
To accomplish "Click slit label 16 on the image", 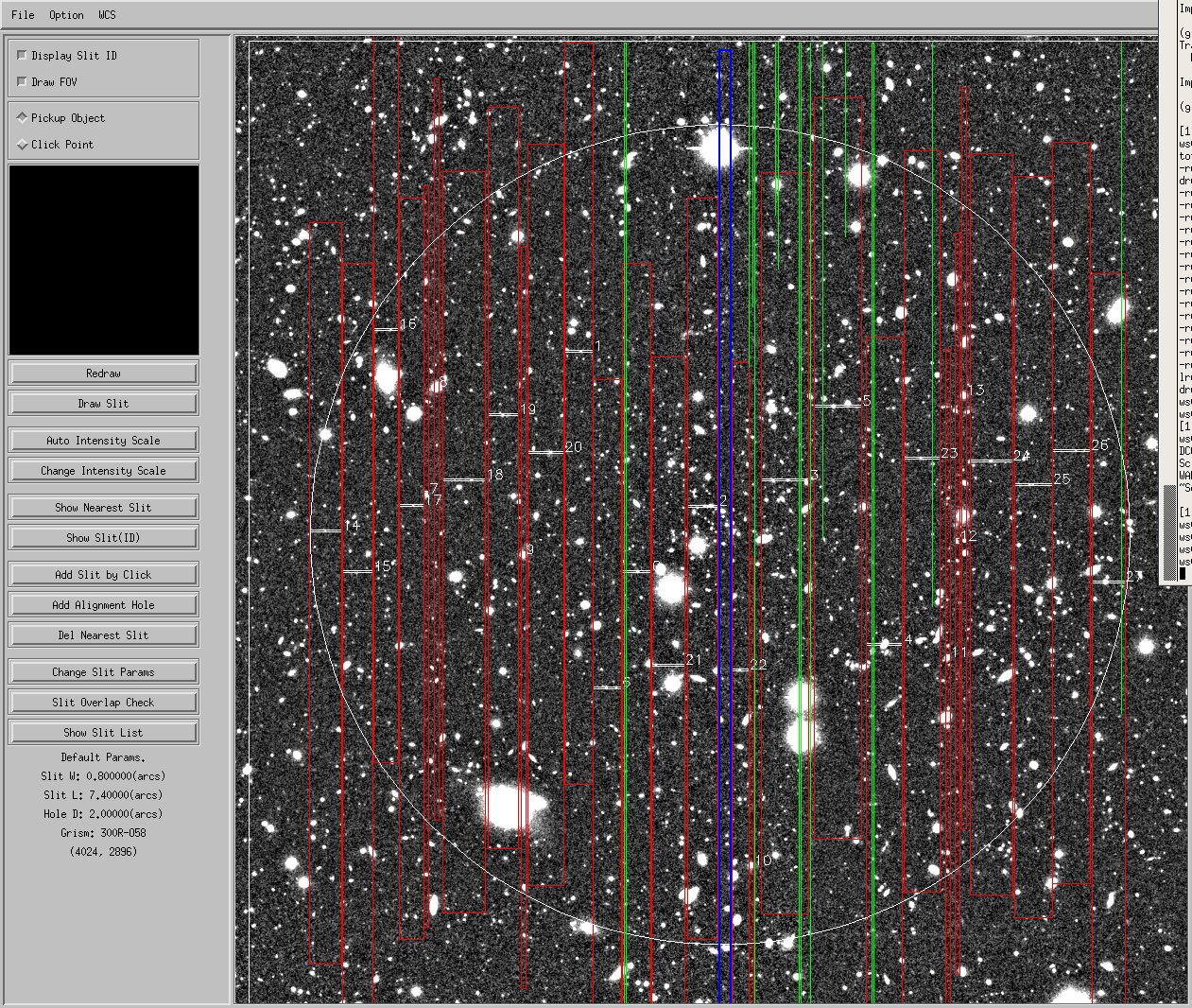I will click(408, 324).
